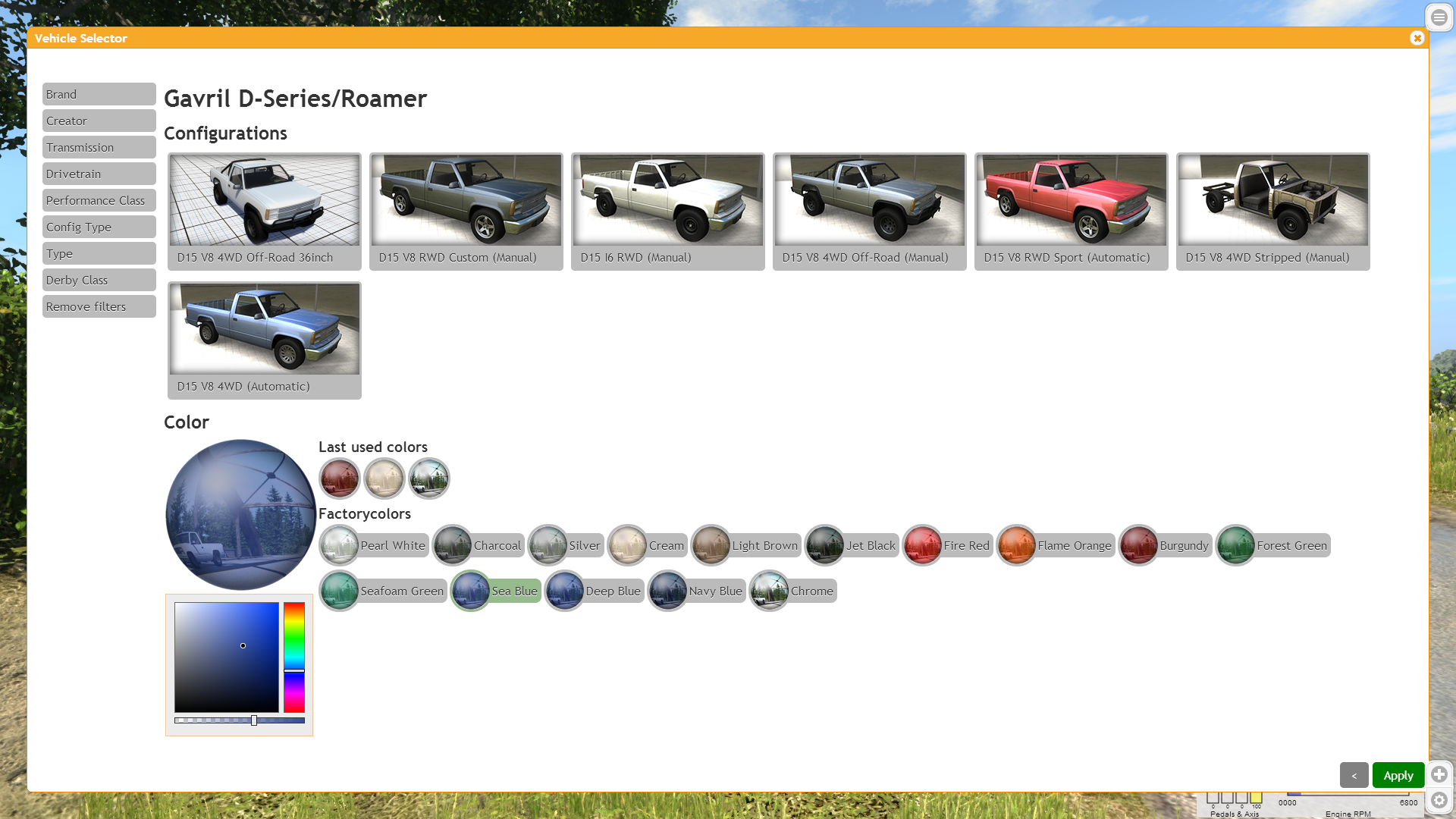
Task: Open the Drivetrain filter
Action: (99, 174)
